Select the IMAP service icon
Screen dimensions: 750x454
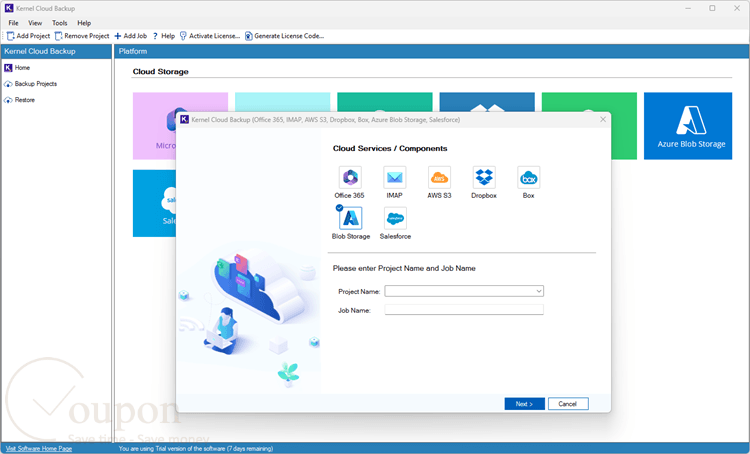(x=395, y=177)
